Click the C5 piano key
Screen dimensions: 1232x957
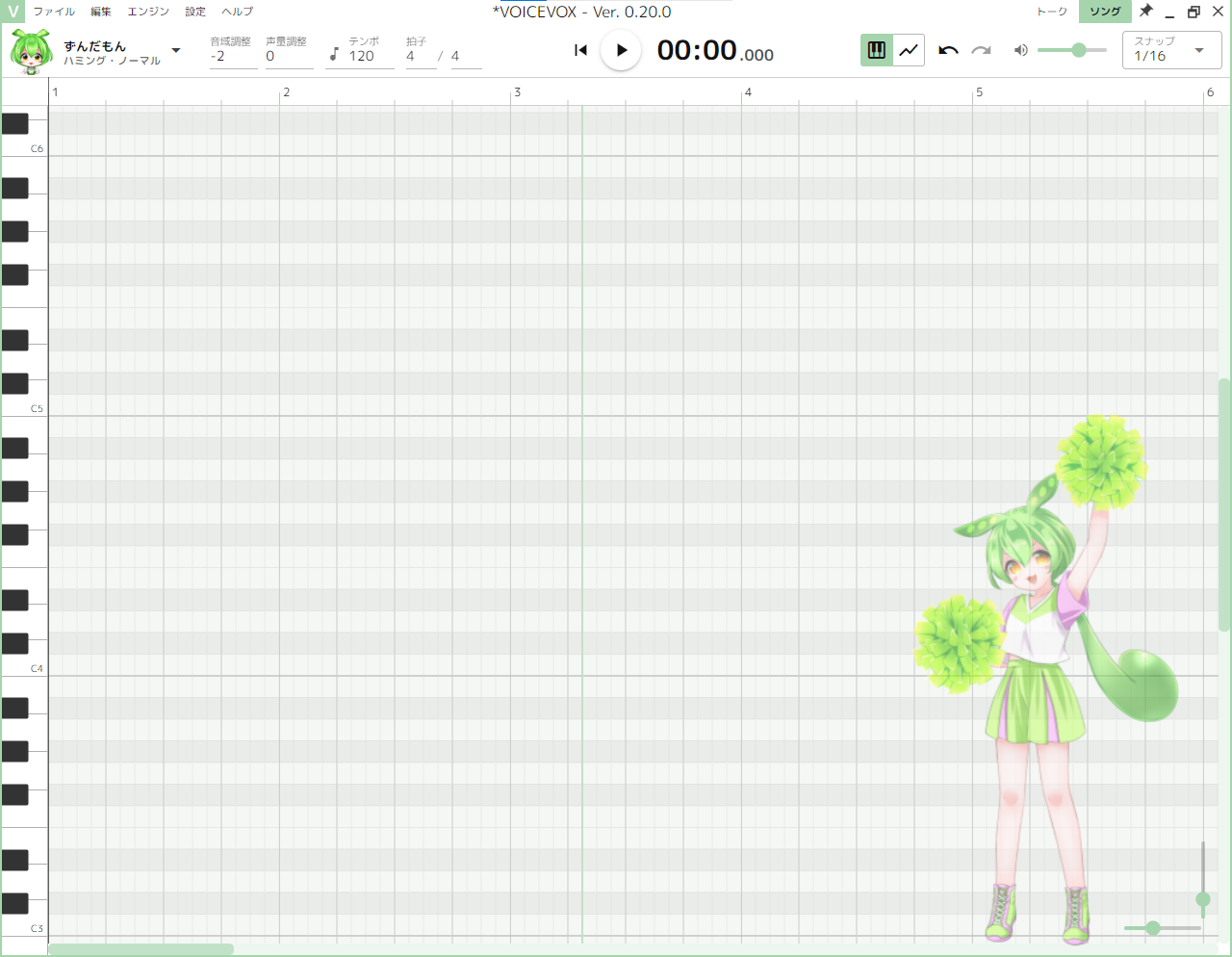[36, 406]
